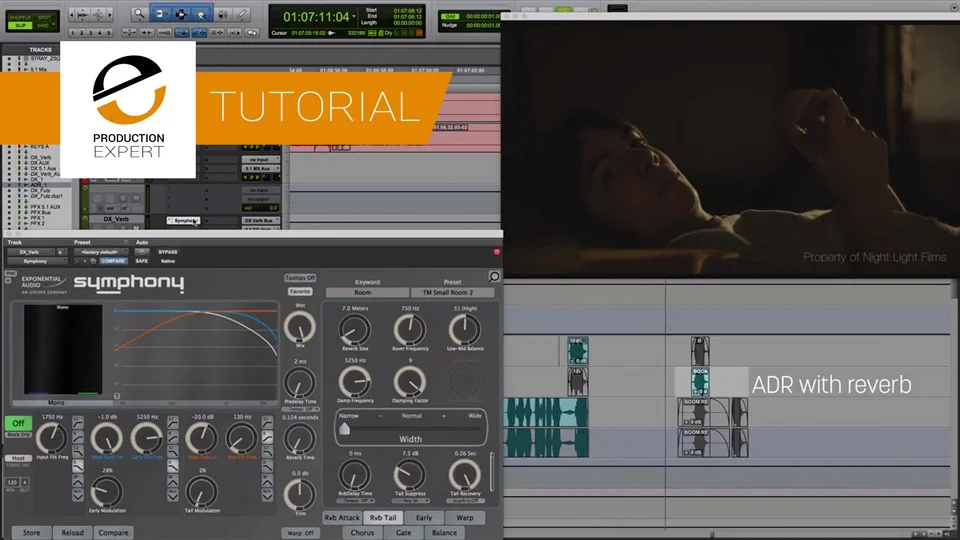960x540 pixels.
Task: Select the Pencil tool
Action: click(242, 13)
